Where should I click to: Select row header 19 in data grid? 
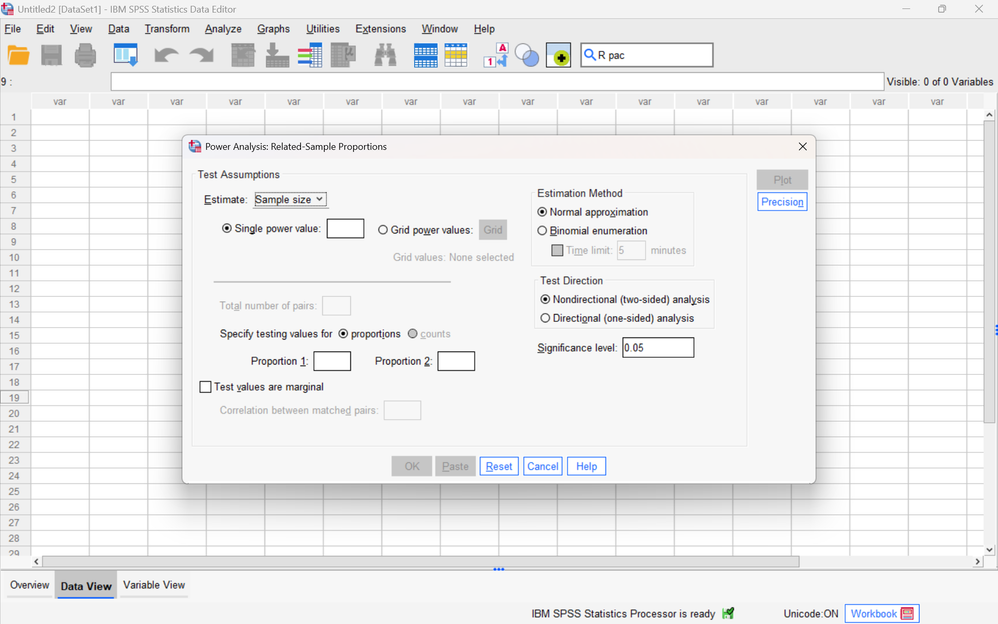tap(14, 397)
